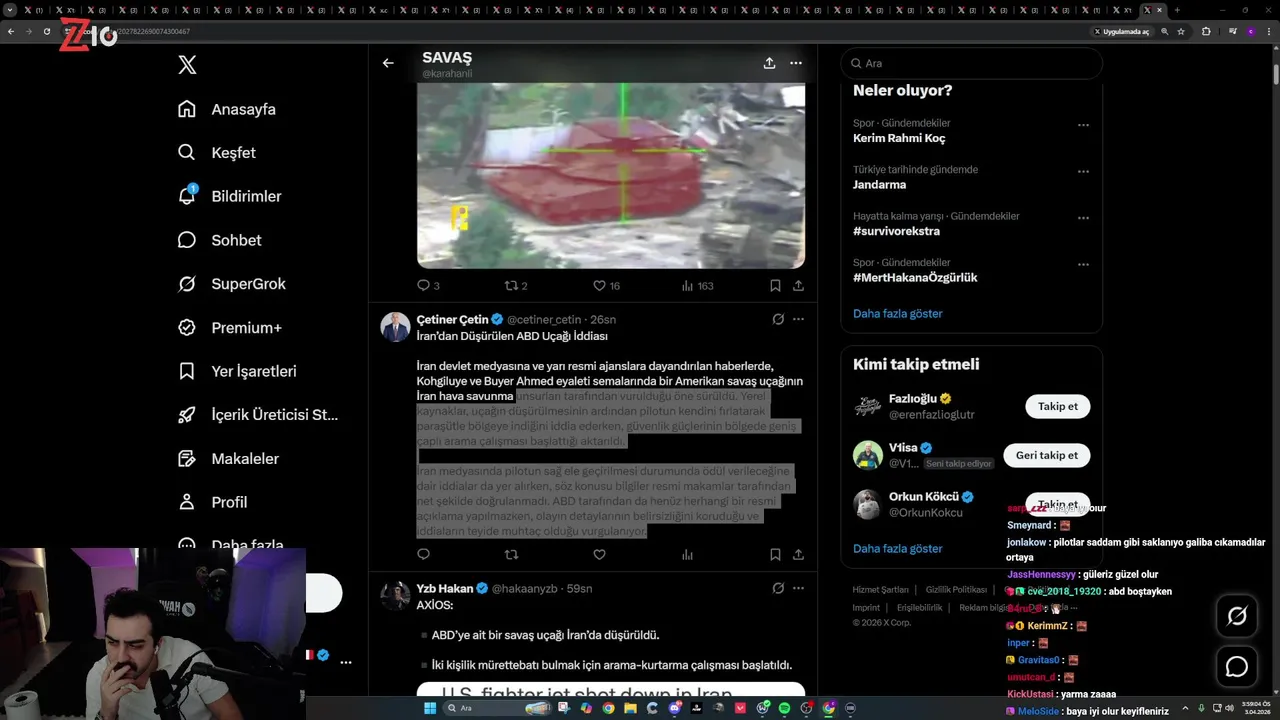Open a new browser tab
1280x720 pixels.
pos(1177,10)
